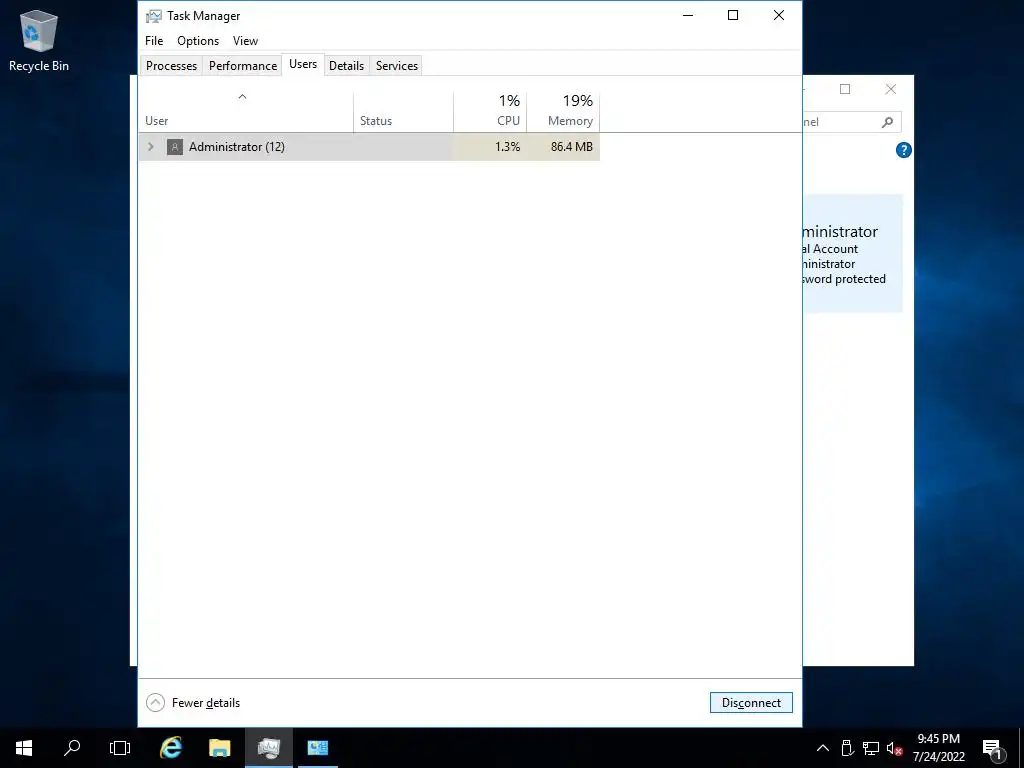Open the network tray icon

[871, 748]
